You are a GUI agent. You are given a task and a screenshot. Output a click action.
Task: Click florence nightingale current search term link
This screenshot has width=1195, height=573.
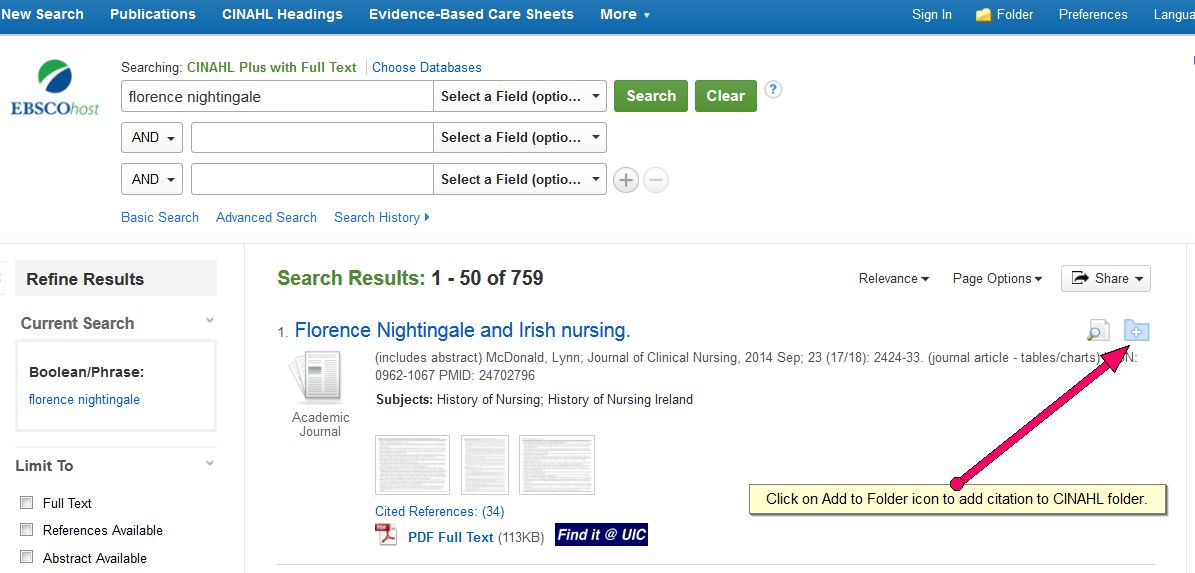point(84,400)
